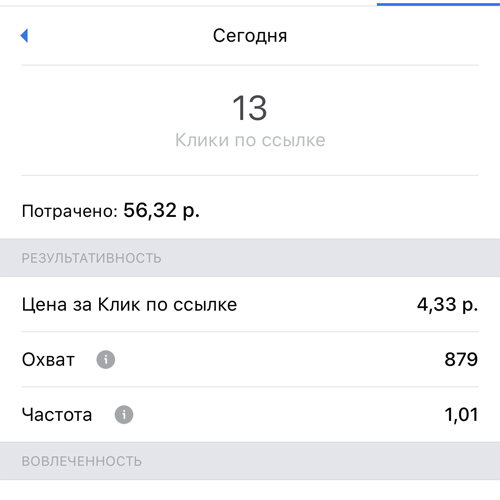The height and width of the screenshot is (500, 500).
Task: Tap the 1,01 frequency value
Action: [x=461, y=415]
